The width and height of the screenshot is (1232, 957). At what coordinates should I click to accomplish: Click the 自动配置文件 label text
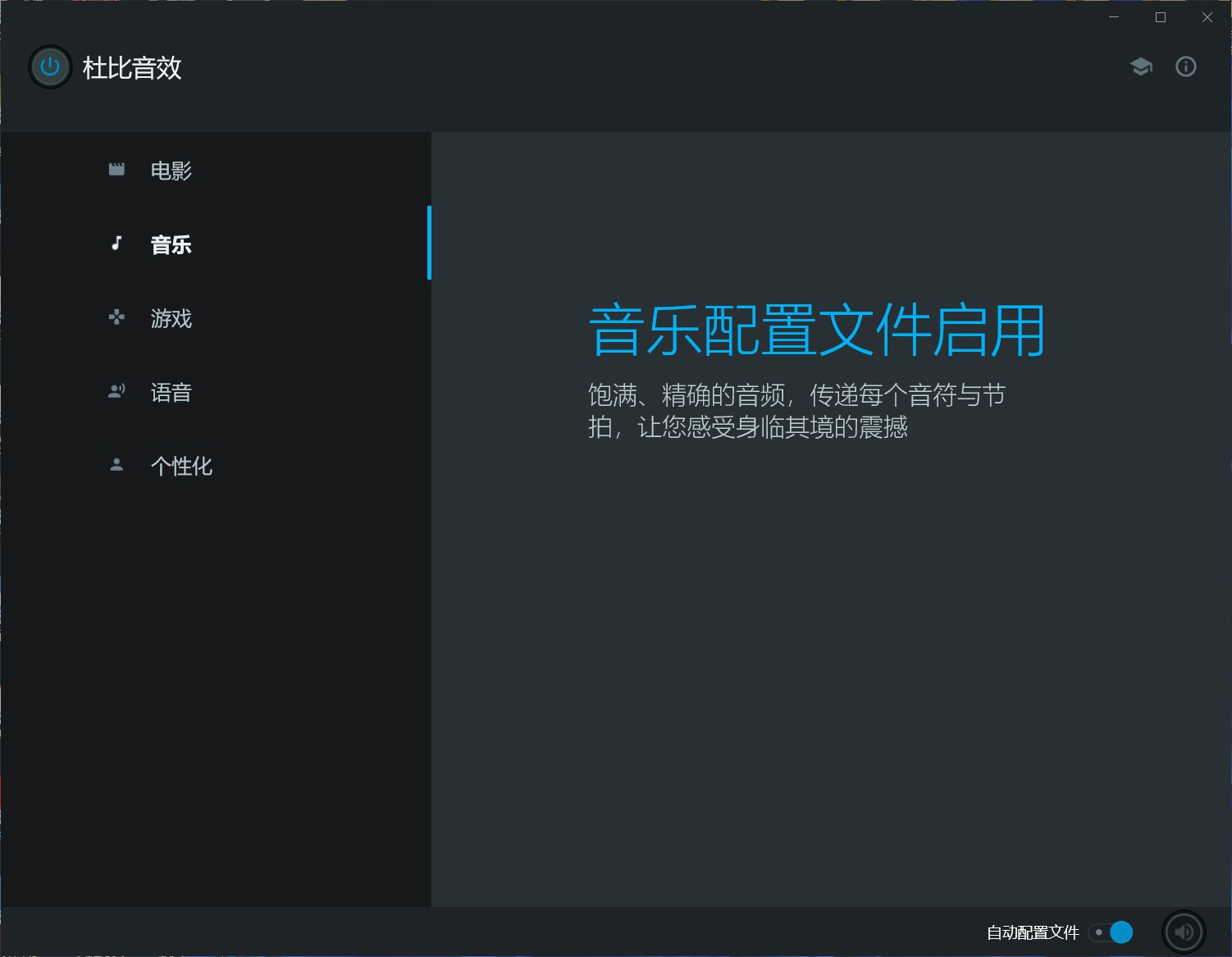(x=1033, y=932)
